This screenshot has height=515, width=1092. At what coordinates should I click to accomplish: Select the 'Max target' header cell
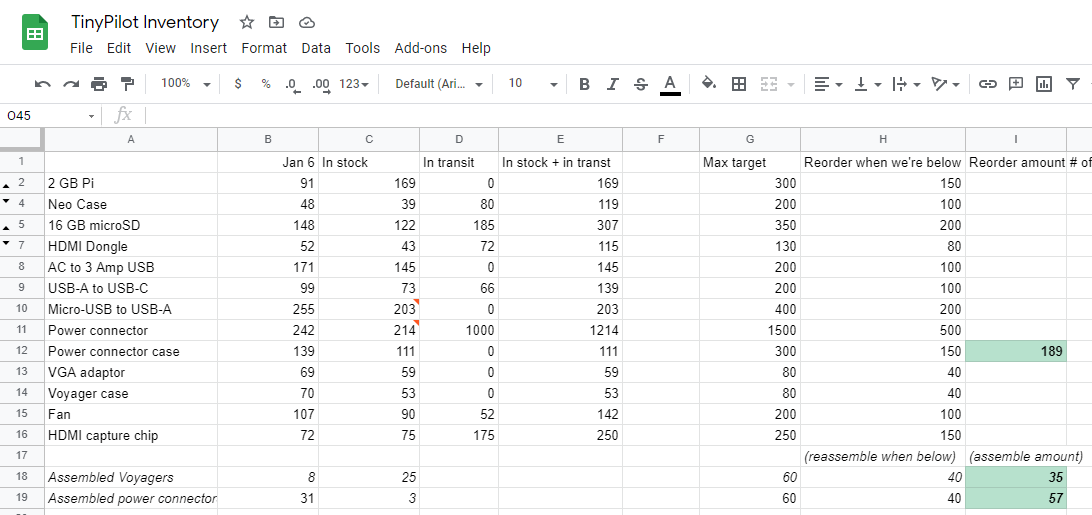[x=750, y=162]
